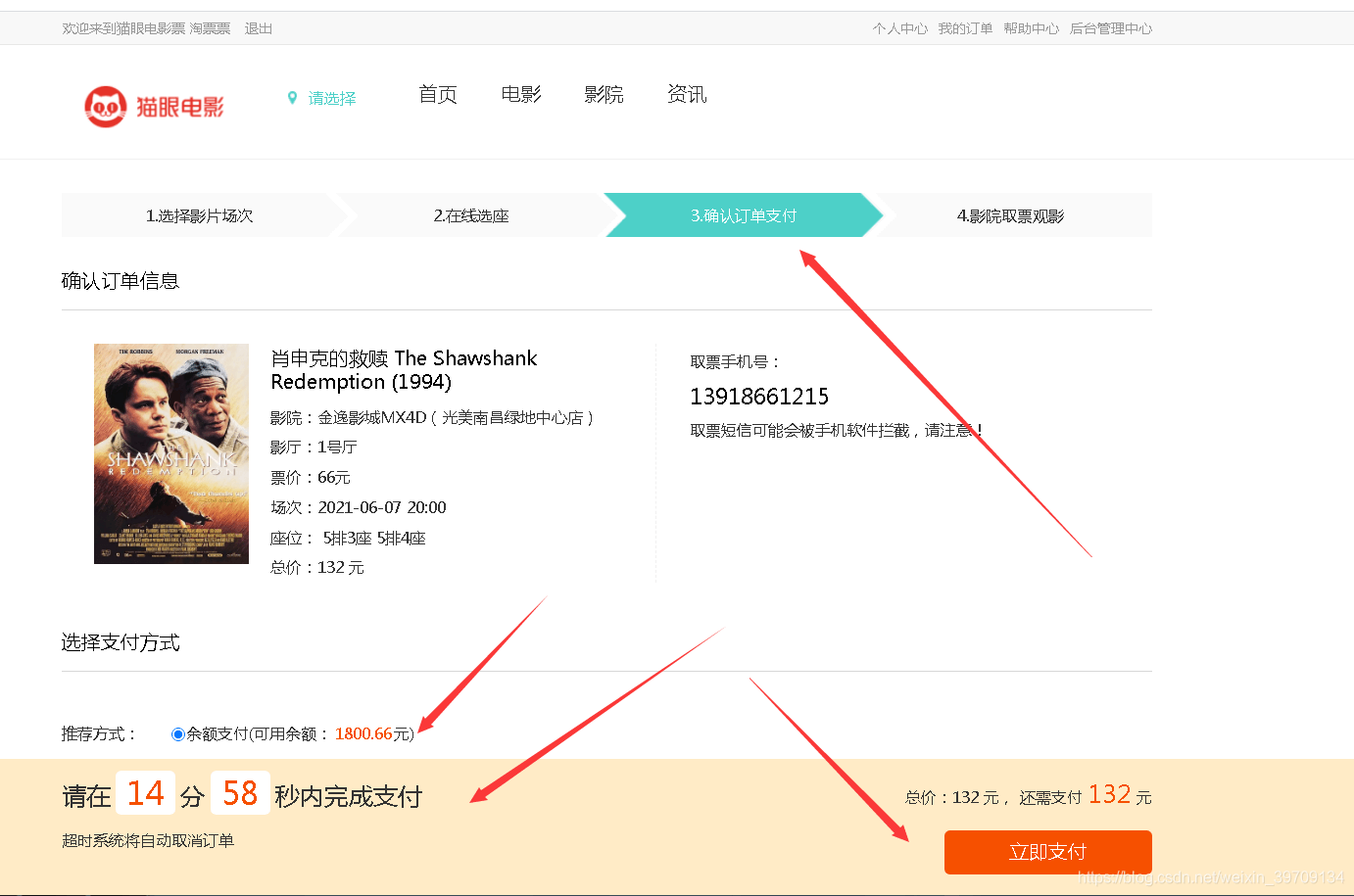Open 个人中心 link
1354x896 pixels.
[x=900, y=28]
